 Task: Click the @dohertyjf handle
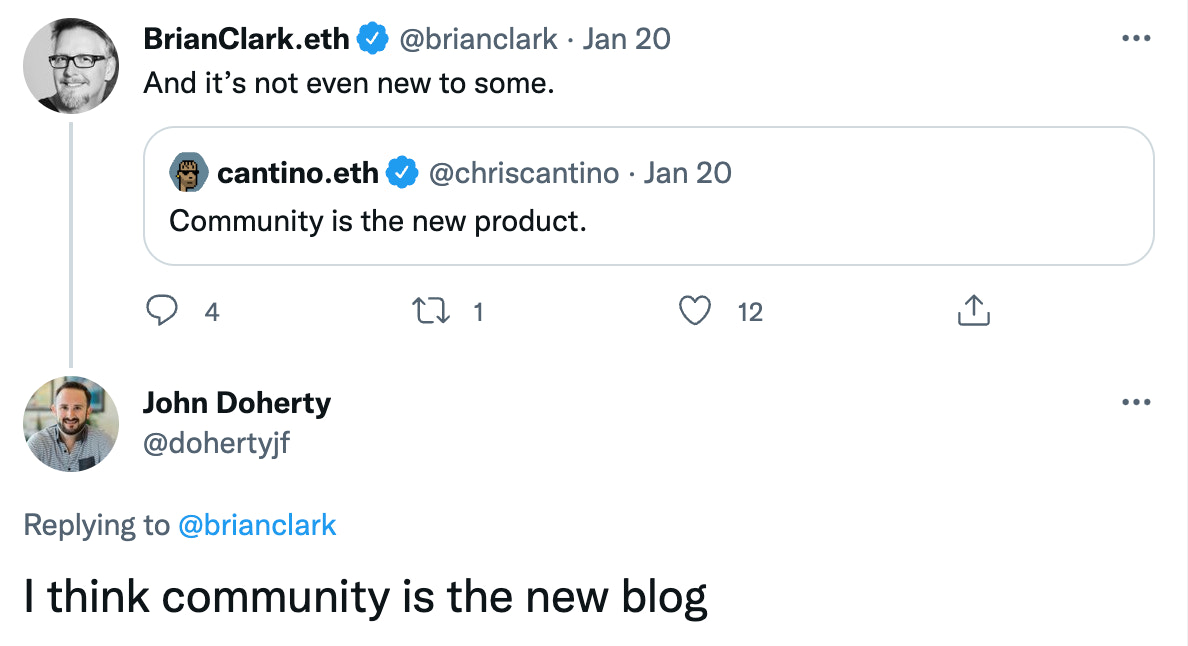click(x=216, y=442)
